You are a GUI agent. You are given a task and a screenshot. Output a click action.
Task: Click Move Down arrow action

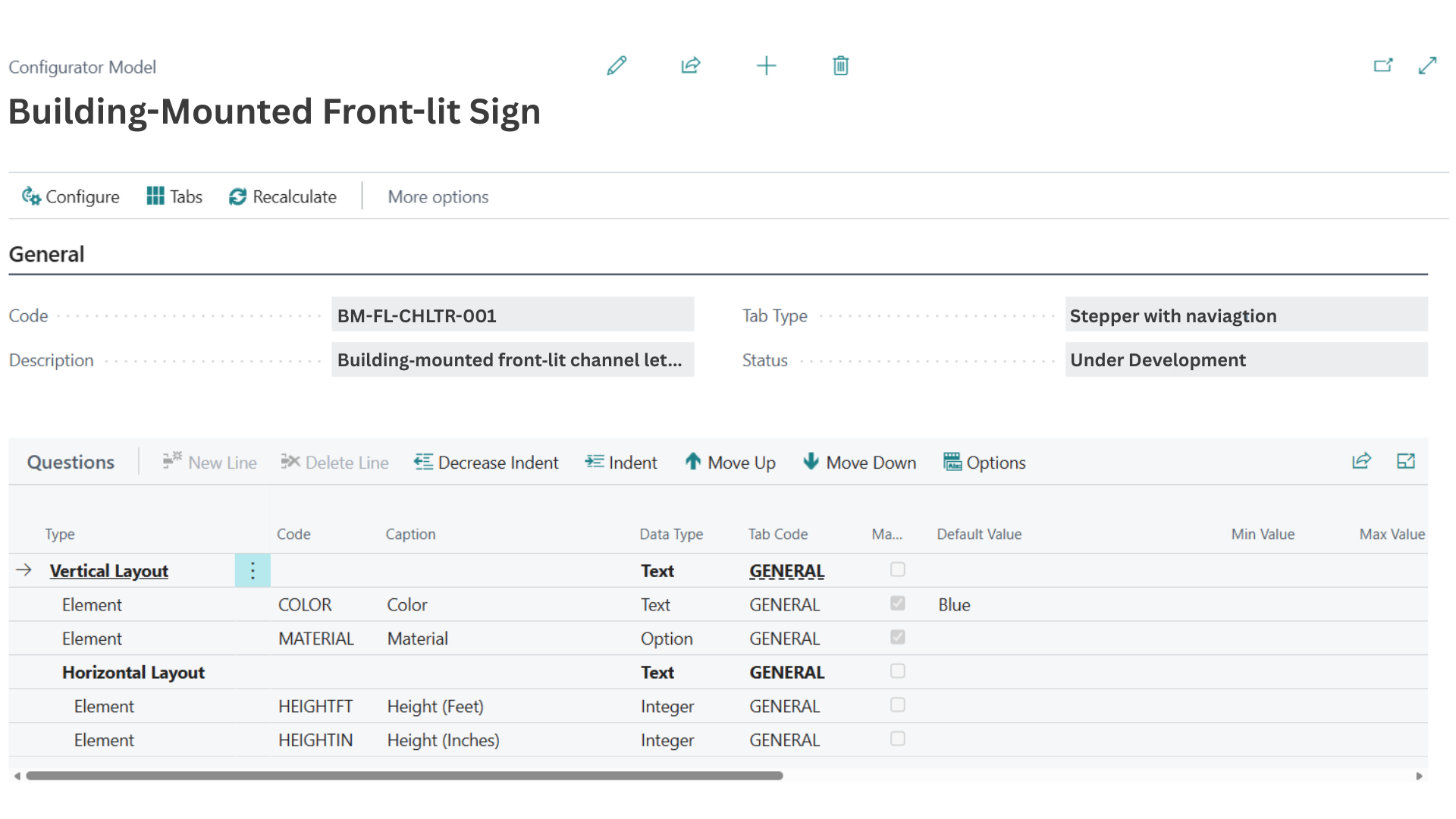859,463
